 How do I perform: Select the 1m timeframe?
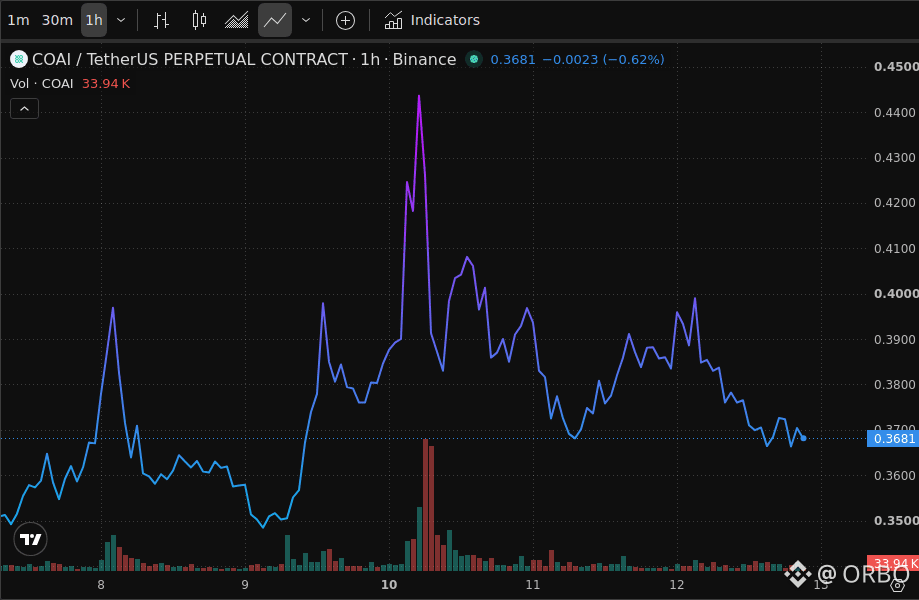(18, 20)
